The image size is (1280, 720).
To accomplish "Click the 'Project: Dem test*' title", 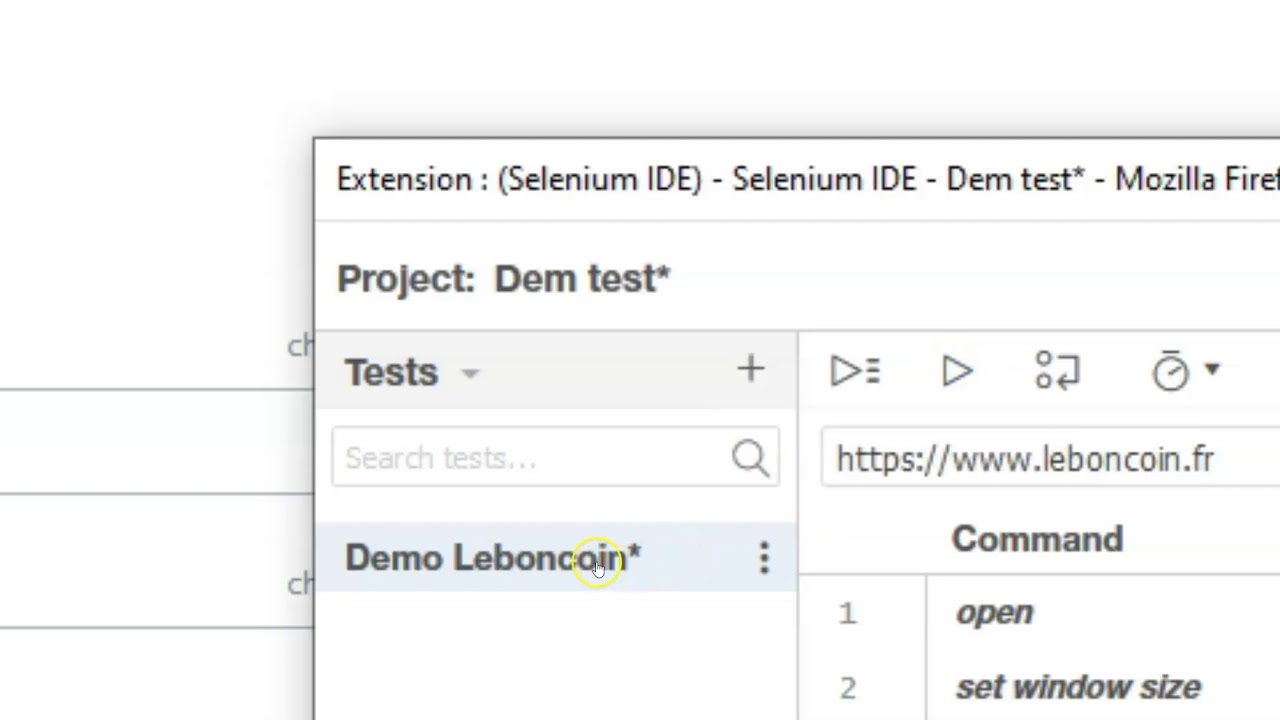I will 504,278.
